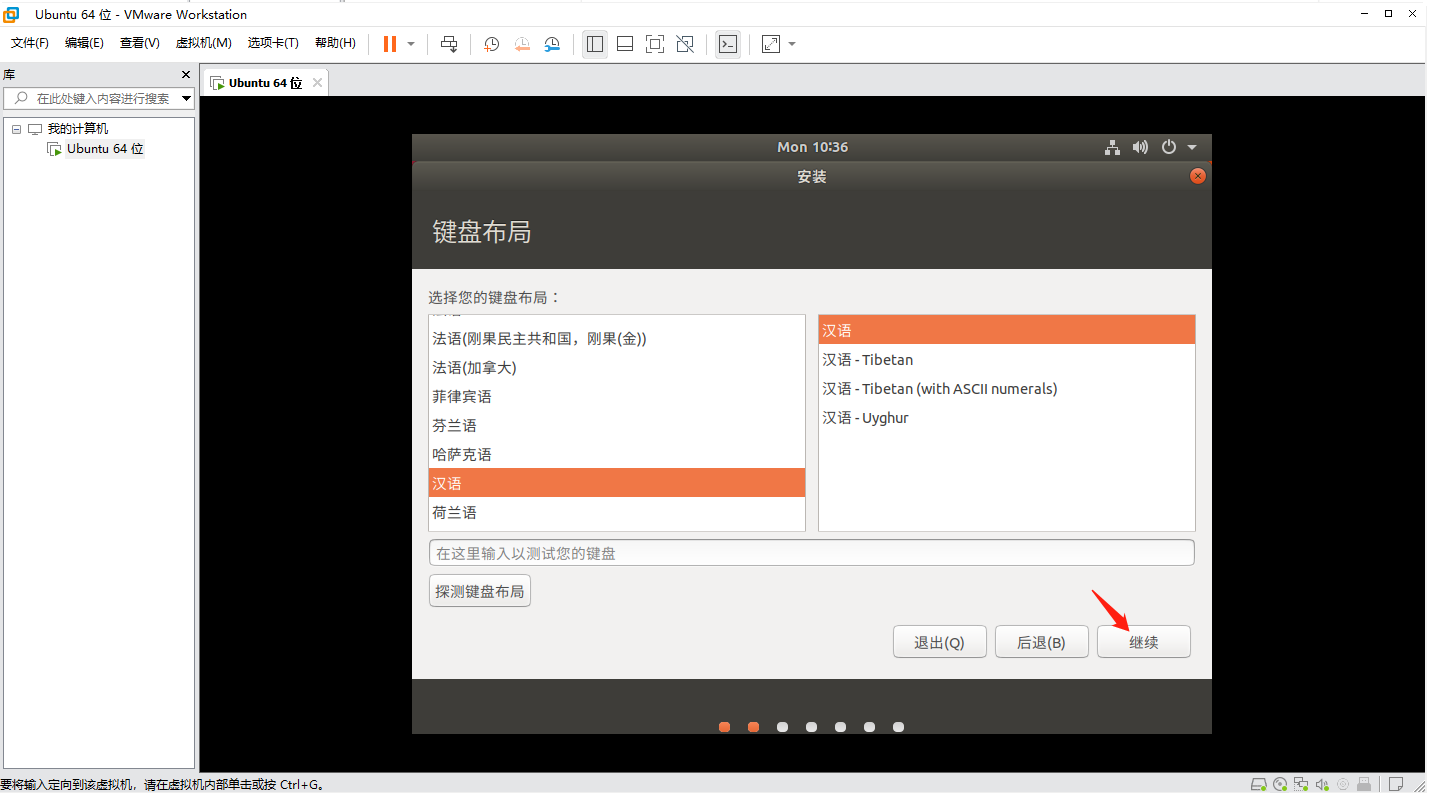1429x793 pixels.
Task: Open the power options dropdown arrow
Action: click(x=411, y=44)
